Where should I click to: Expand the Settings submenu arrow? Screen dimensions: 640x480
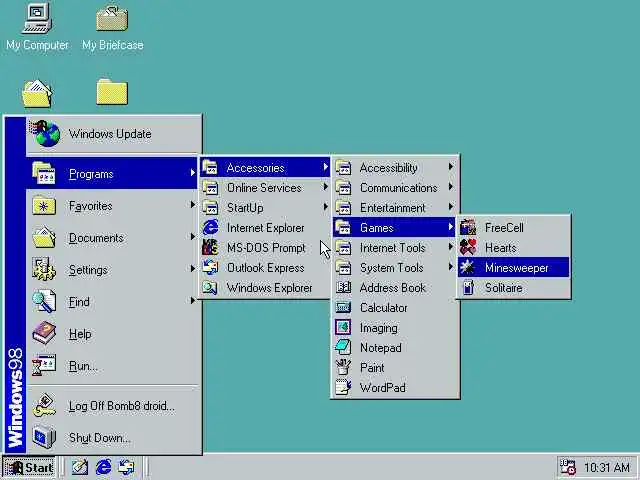192,268
